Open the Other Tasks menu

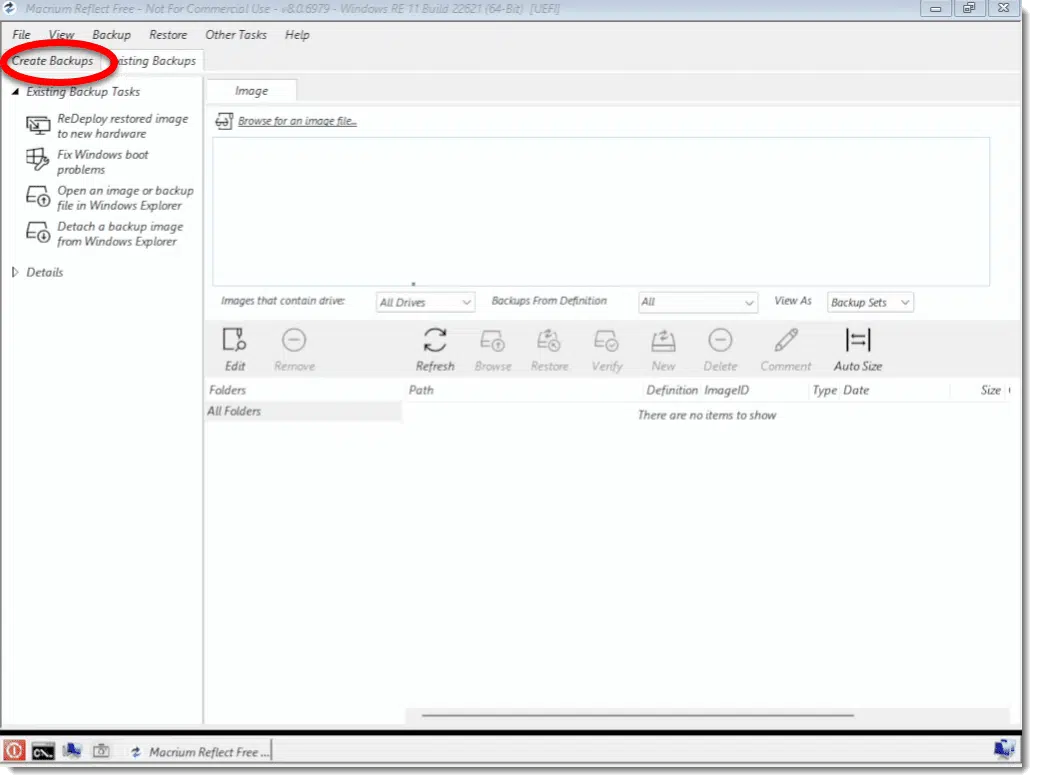[235, 35]
